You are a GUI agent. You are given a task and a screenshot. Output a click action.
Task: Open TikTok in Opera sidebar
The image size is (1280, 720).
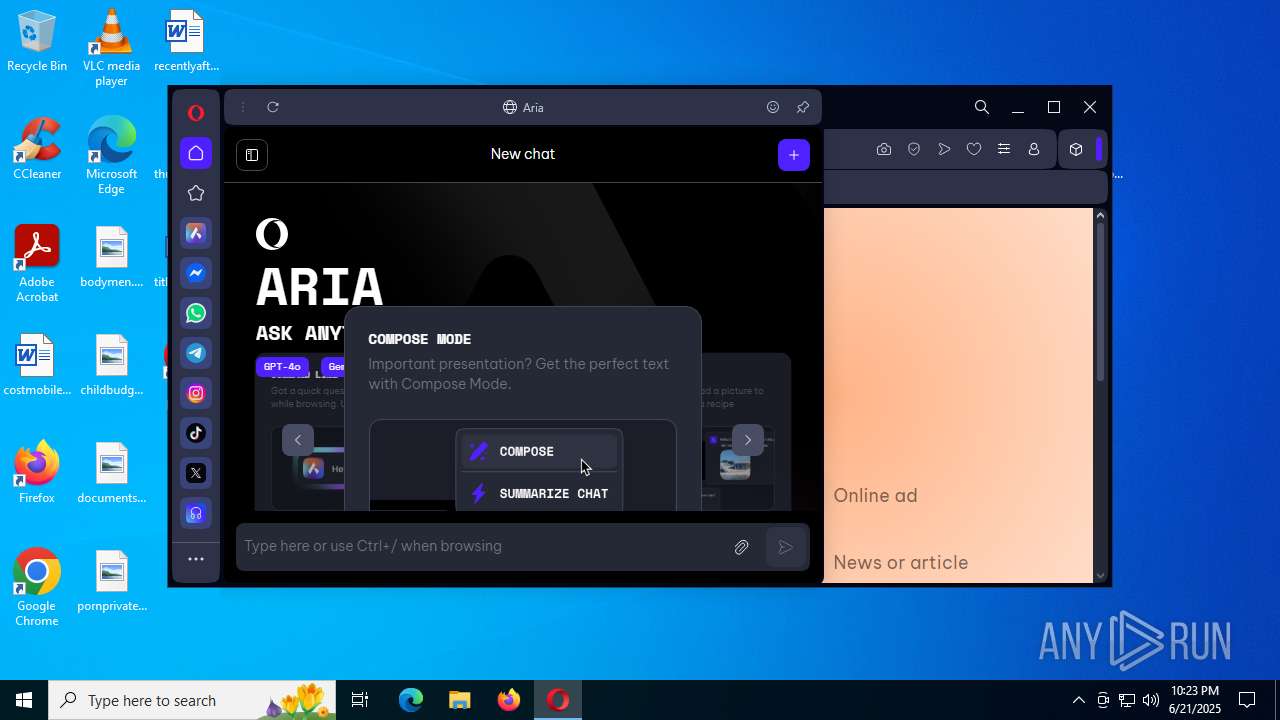tap(196, 433)
